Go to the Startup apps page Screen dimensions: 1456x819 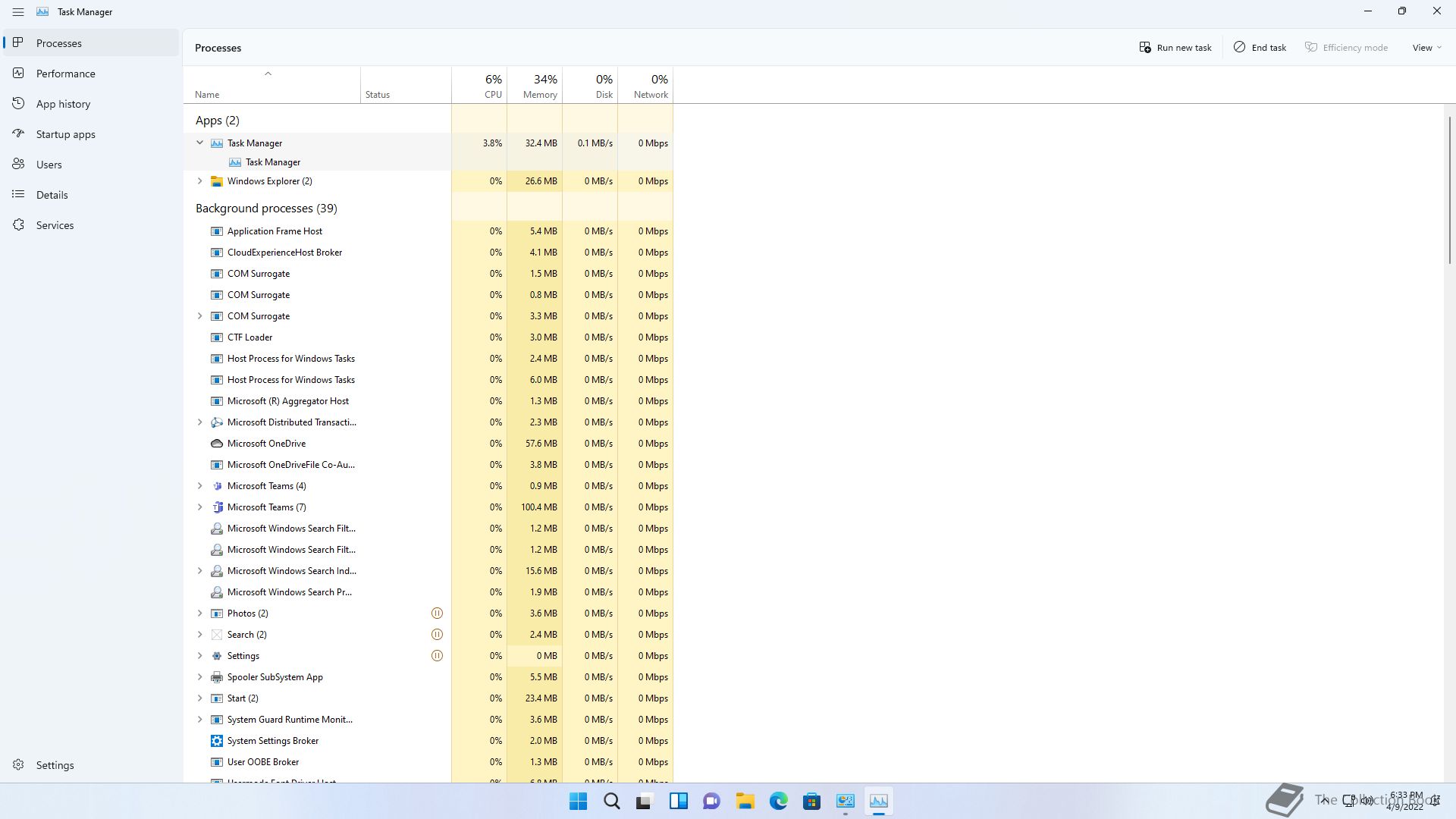(91, 133)
